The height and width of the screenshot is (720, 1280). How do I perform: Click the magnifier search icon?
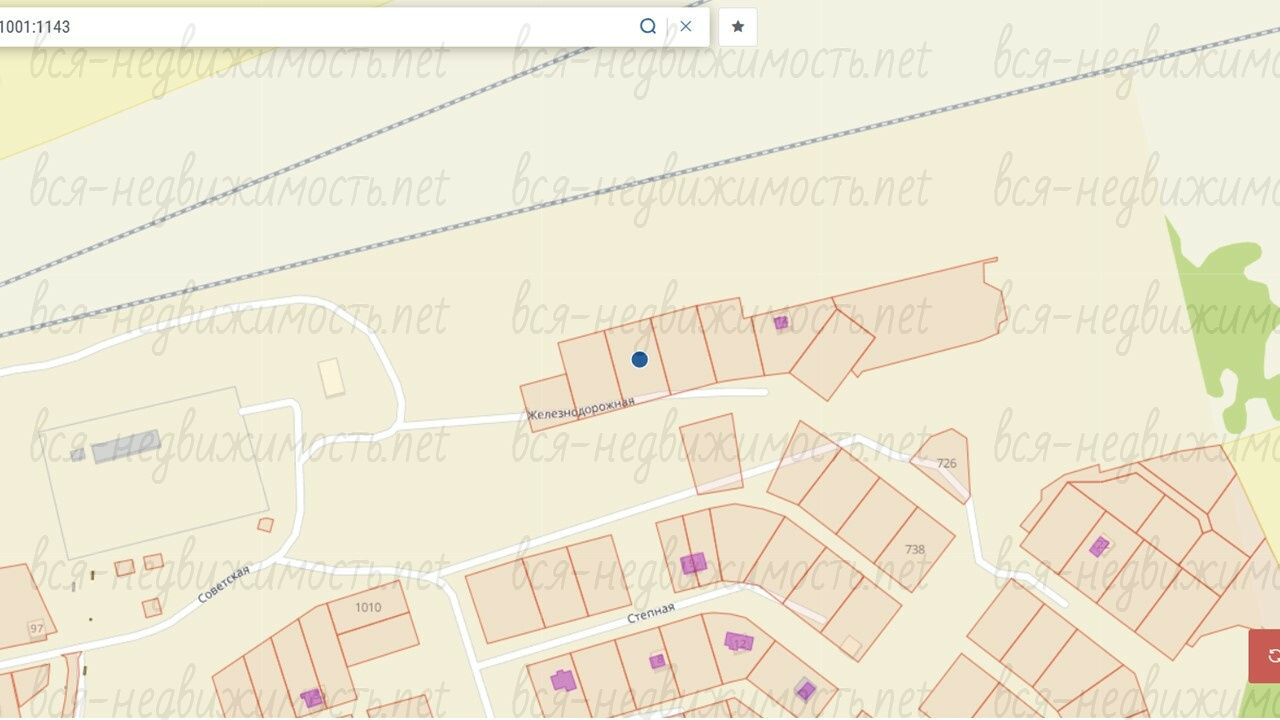coord(648,27)
